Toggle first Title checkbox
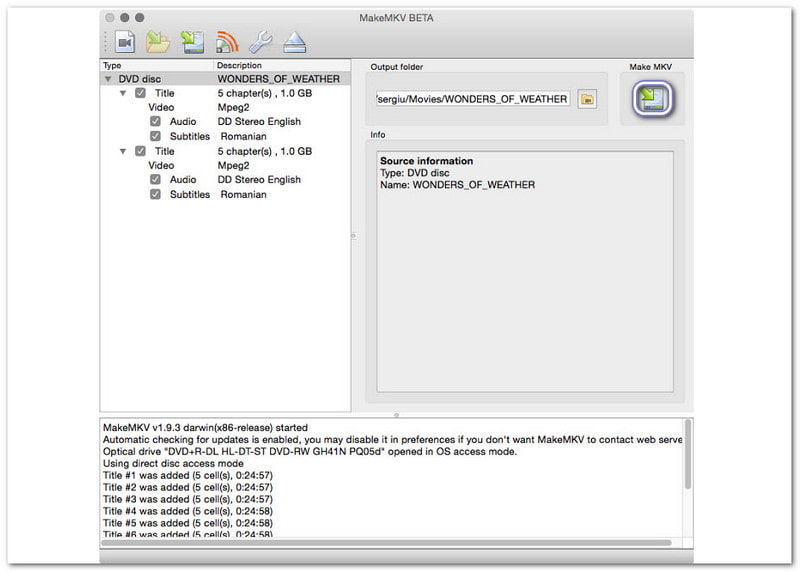Image resolution: width=800 pixels, height=572 pixels. pyautogui.click(x=140, y=93)
